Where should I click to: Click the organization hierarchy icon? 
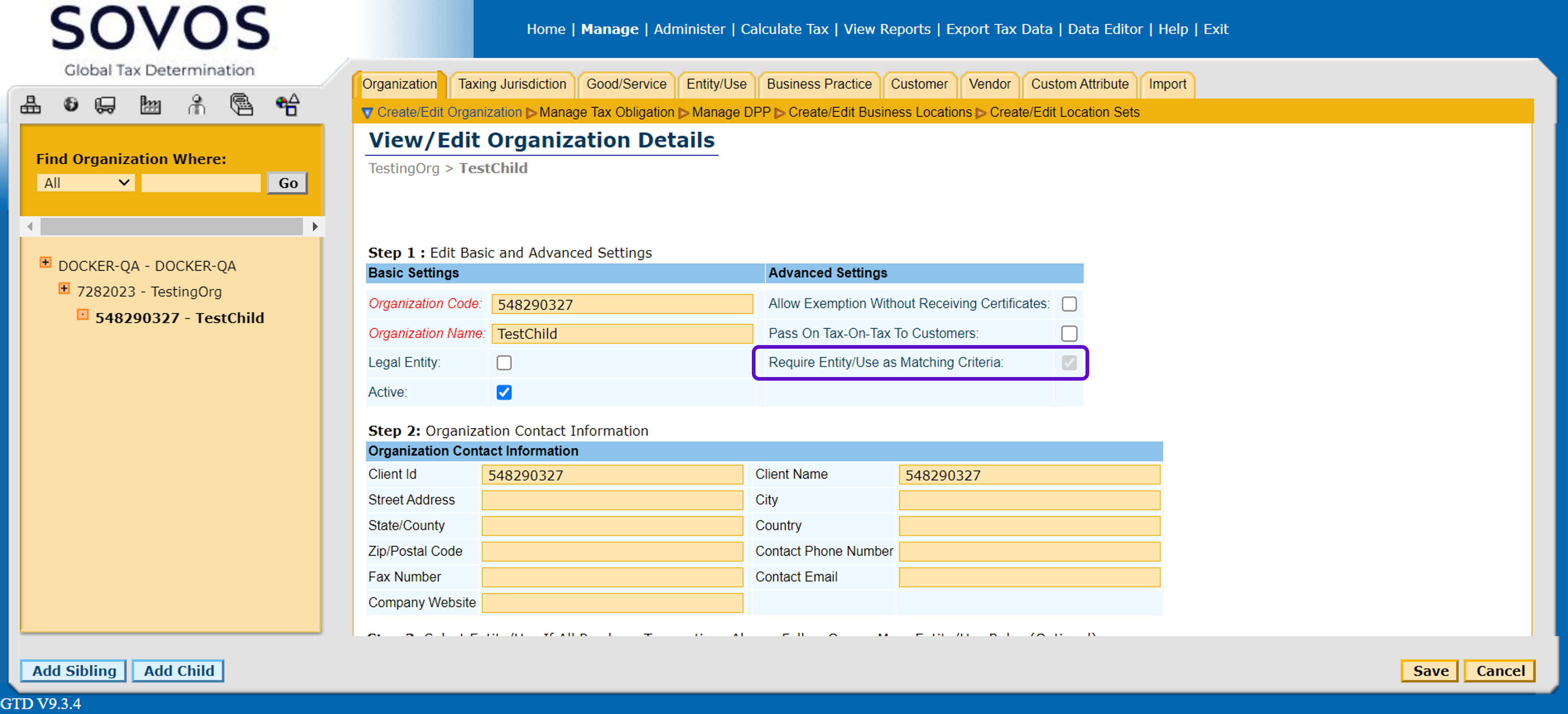[x=30, y=105]
